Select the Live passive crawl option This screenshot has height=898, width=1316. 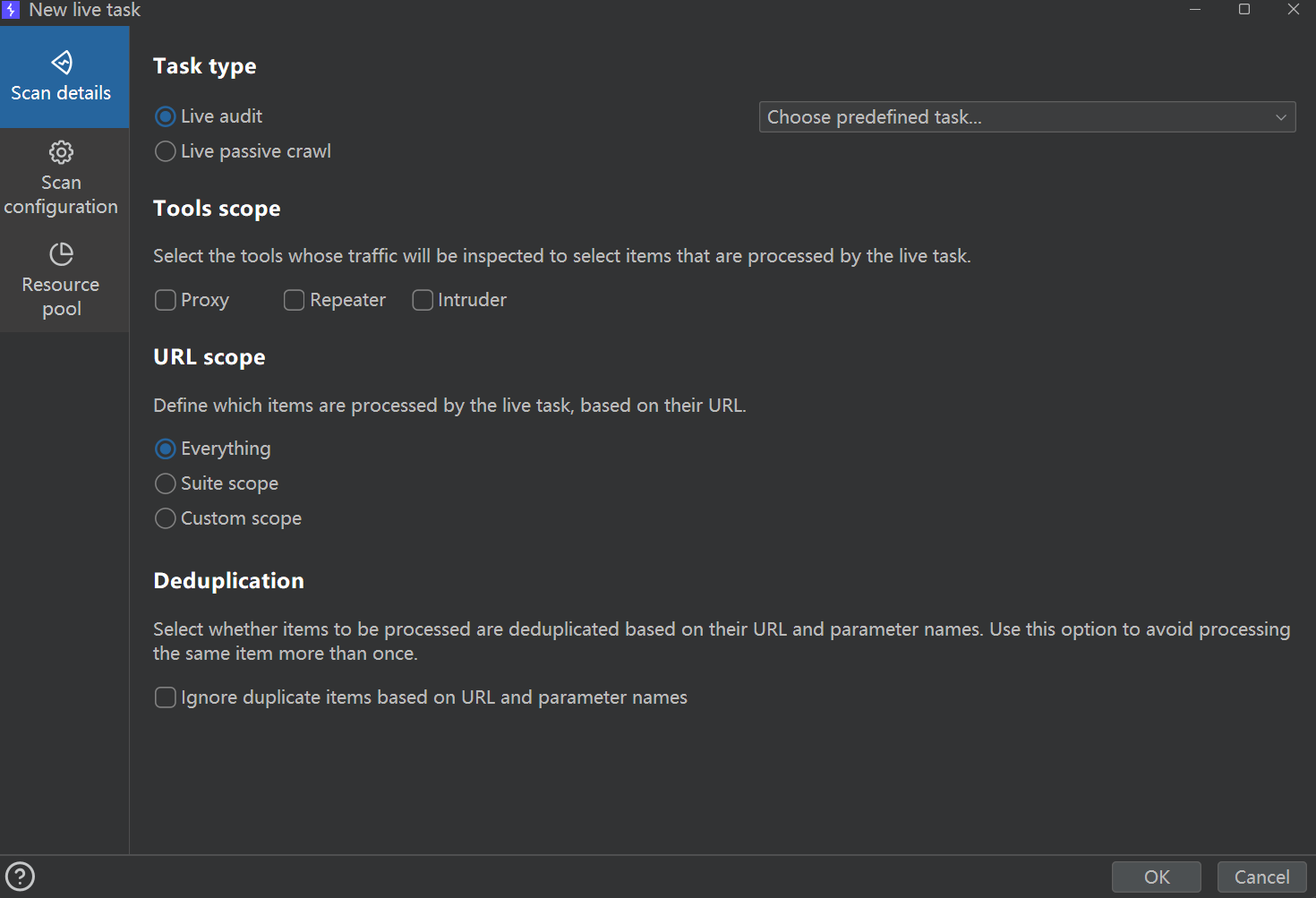[166, 151]
